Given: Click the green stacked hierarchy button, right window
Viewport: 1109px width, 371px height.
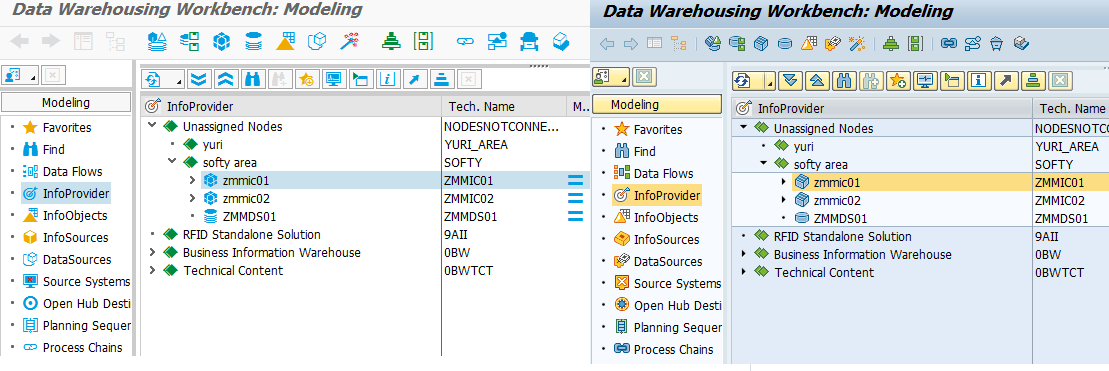Looking at the screenshot, I should (x=1033, y=81).
